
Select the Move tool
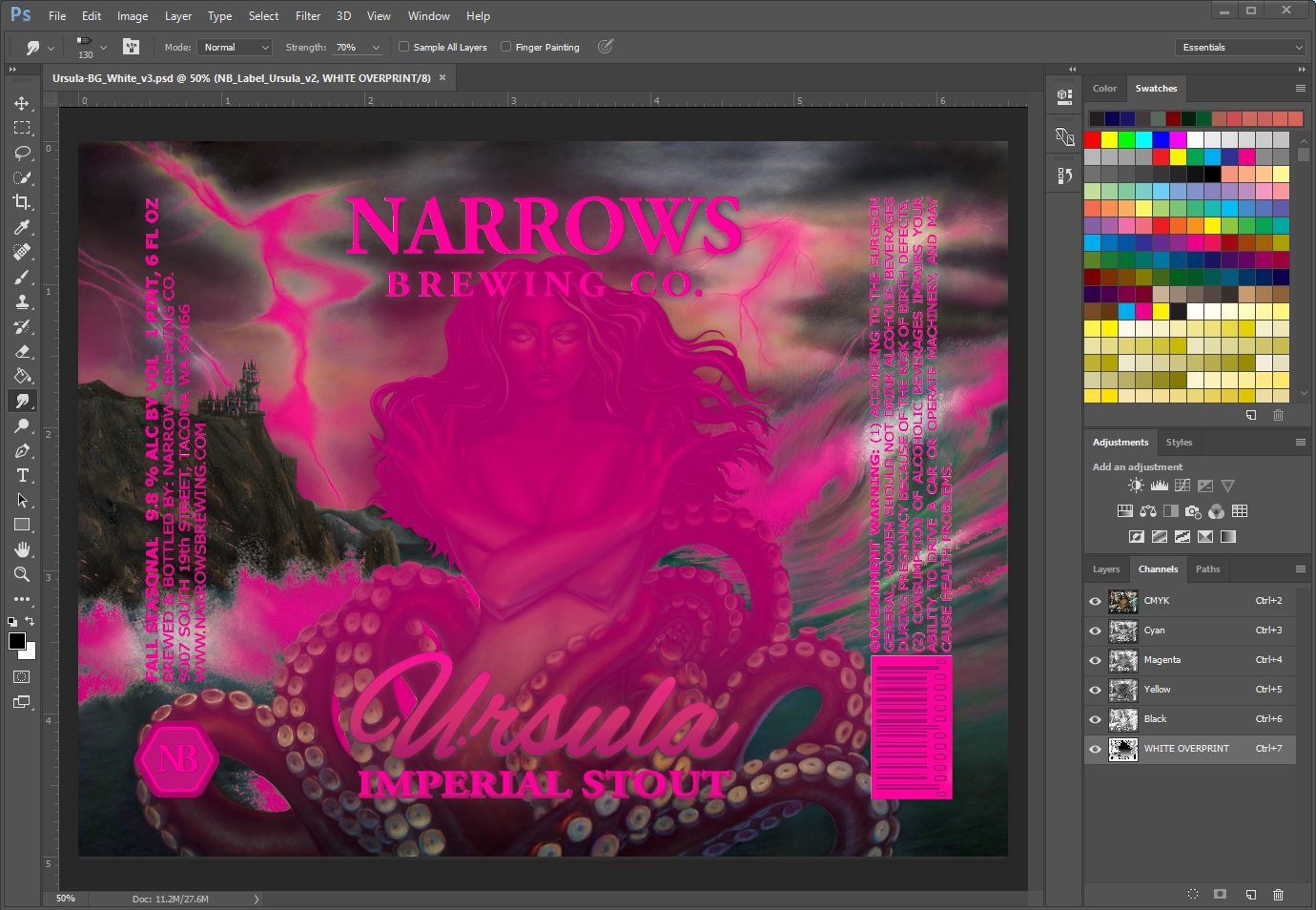22,103
